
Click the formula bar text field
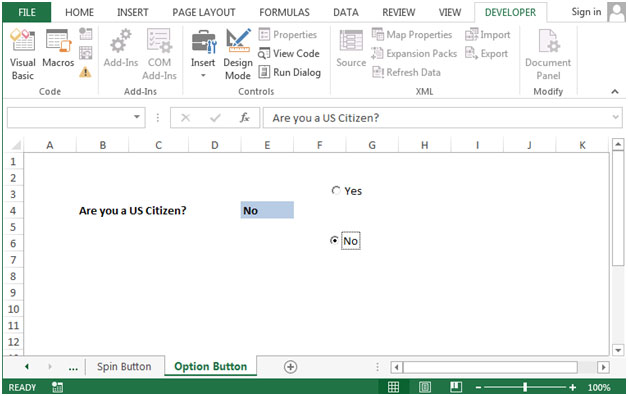tap(437, 118)
